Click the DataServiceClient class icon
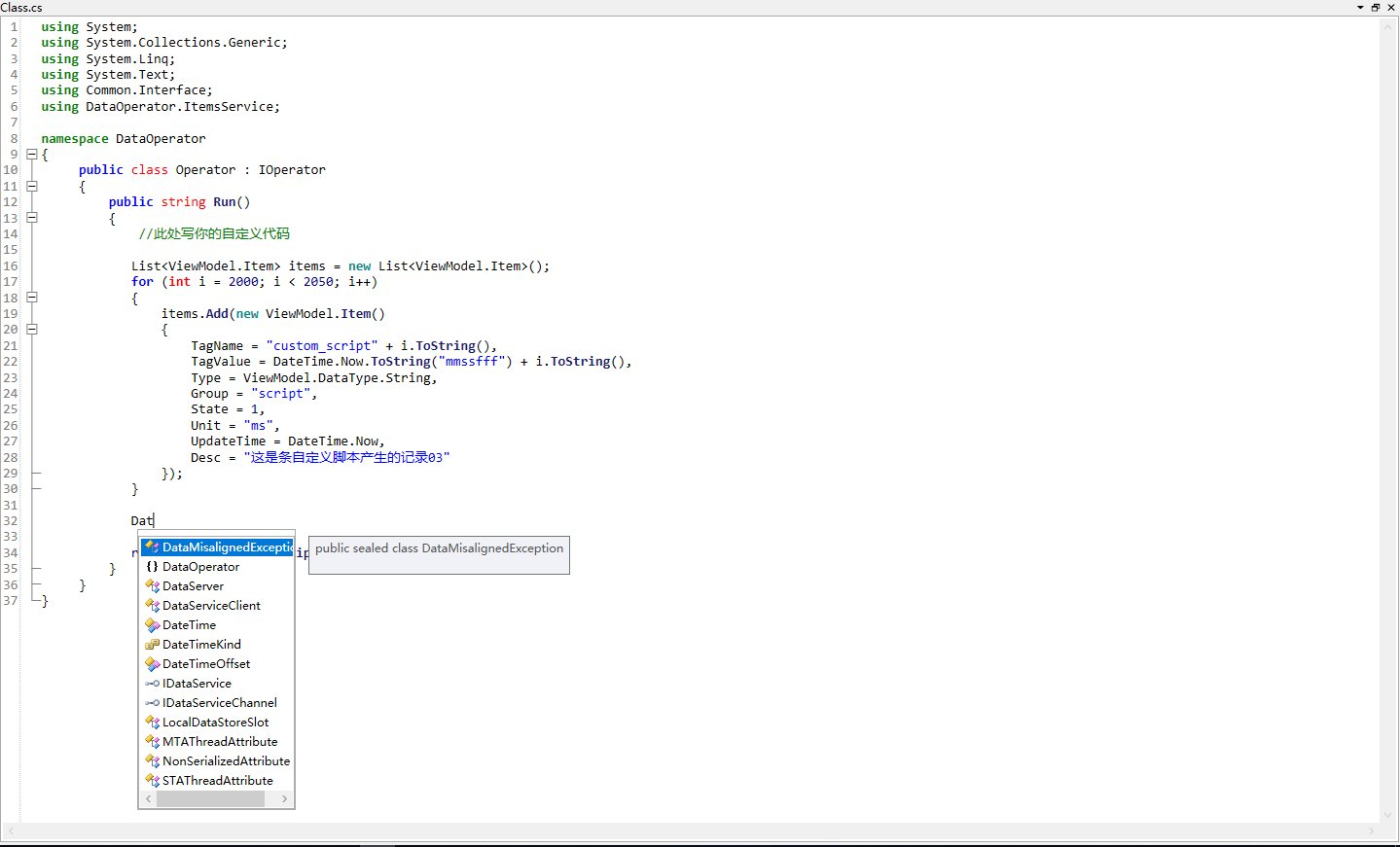1400x847 pixels. 152,606
